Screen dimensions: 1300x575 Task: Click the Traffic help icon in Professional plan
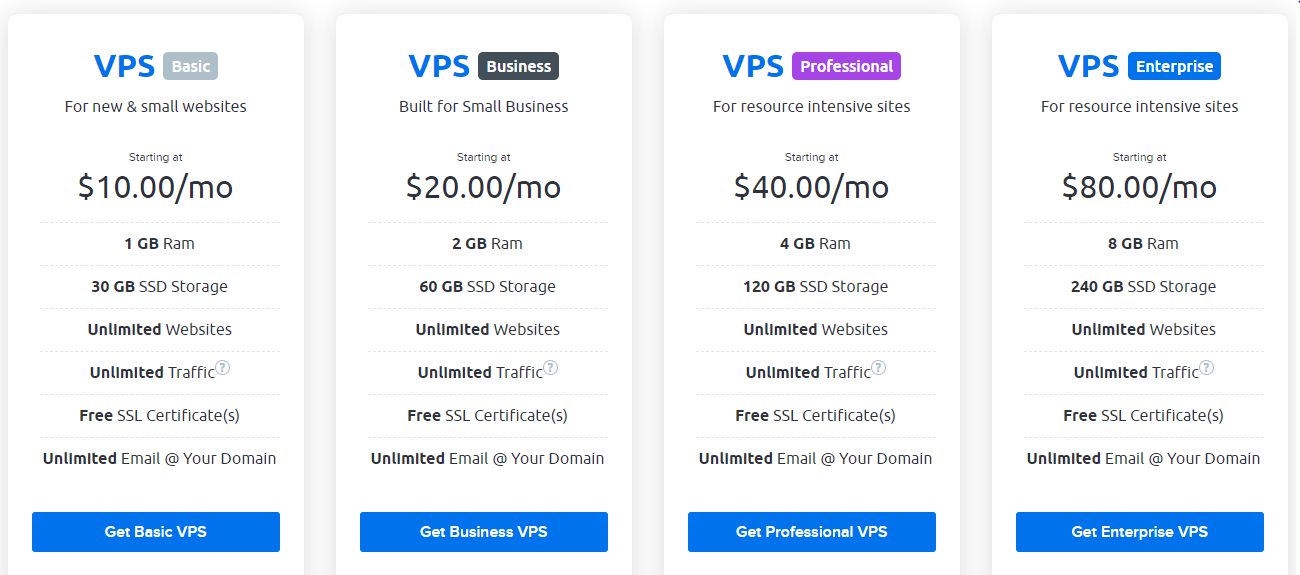click(879, 368)
